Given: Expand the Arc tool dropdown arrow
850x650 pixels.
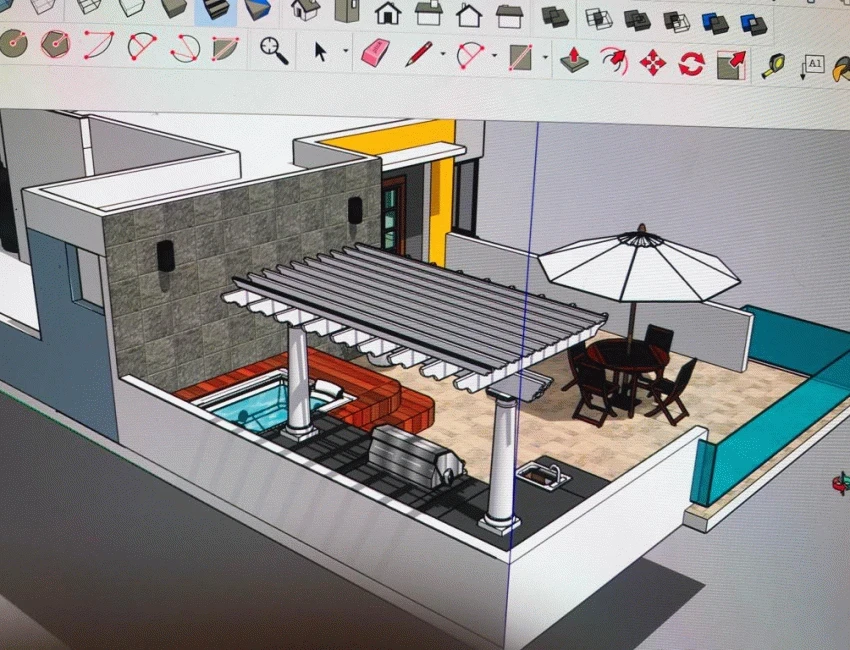Looking at the screenshot, I should (493, 56).
